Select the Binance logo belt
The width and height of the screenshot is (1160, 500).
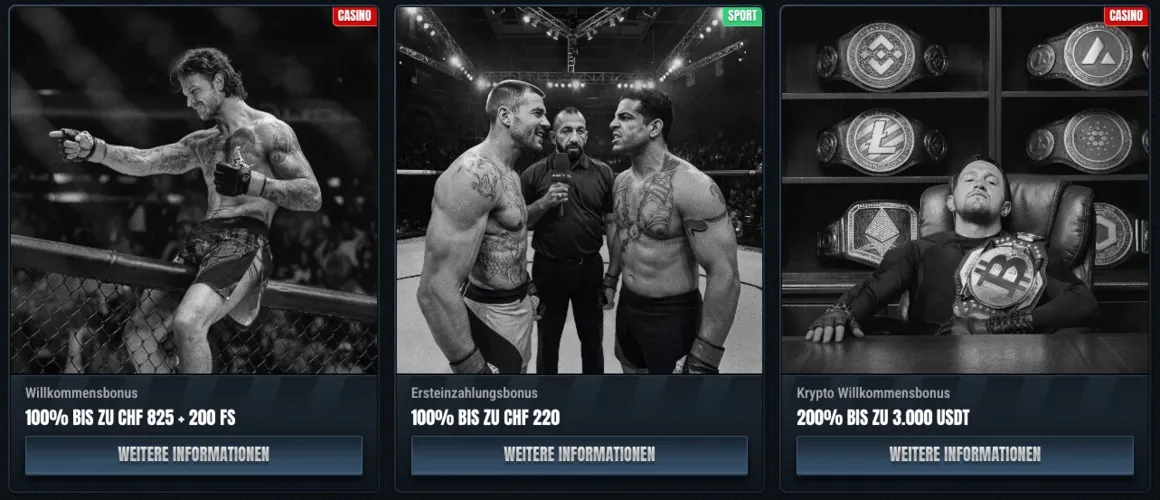[882, 56]
